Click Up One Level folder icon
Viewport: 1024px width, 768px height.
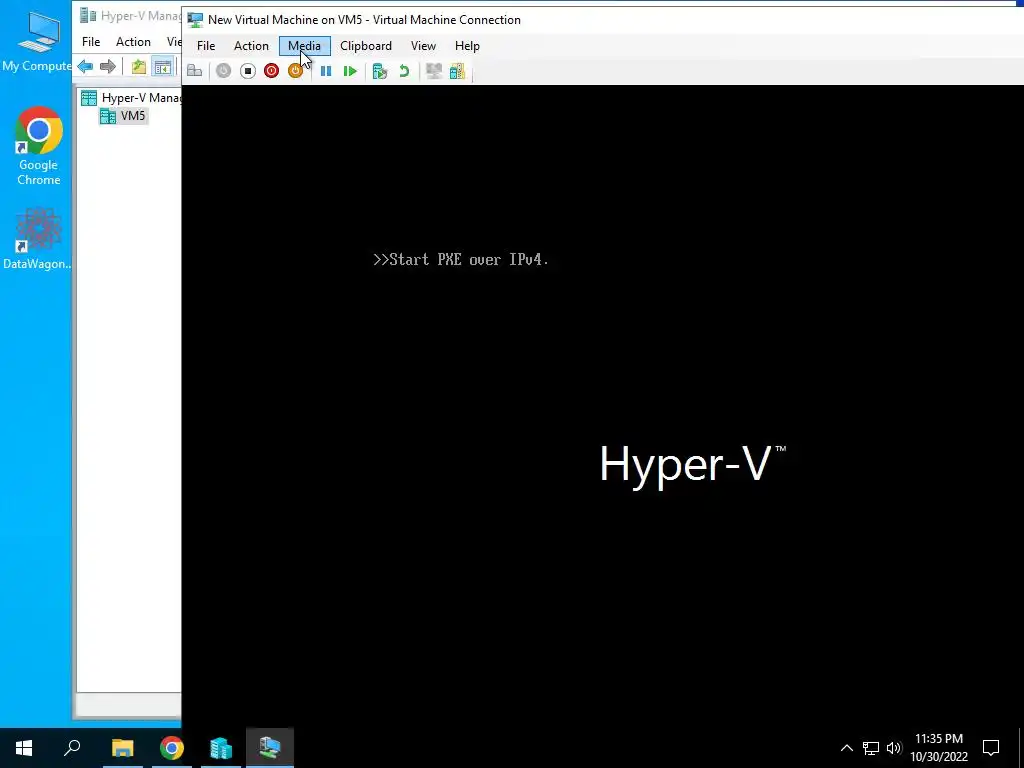pyautogui.click(x=138, y=67)
